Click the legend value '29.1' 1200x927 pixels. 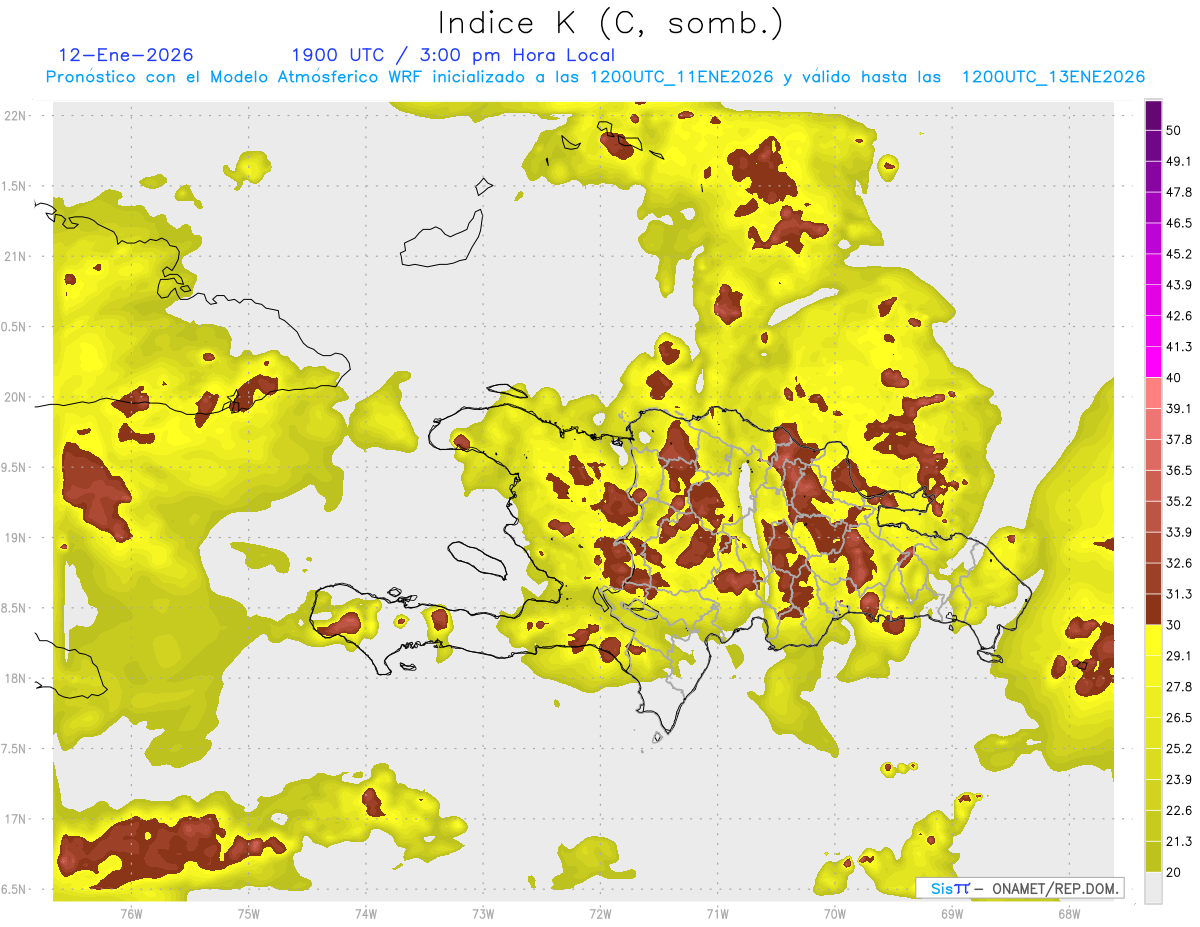click(x=1179, y=656)
